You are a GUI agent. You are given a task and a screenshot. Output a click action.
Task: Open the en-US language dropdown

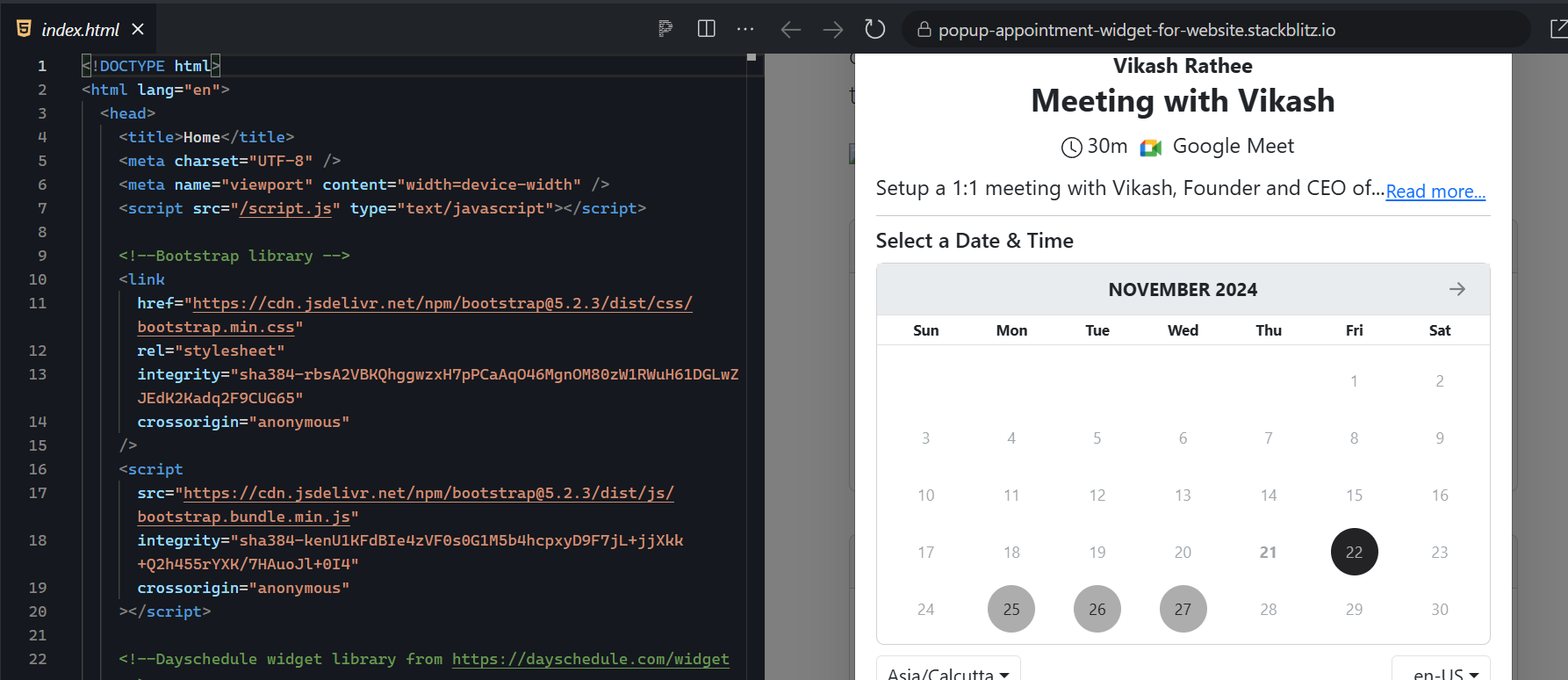(x=1441, y=671)
